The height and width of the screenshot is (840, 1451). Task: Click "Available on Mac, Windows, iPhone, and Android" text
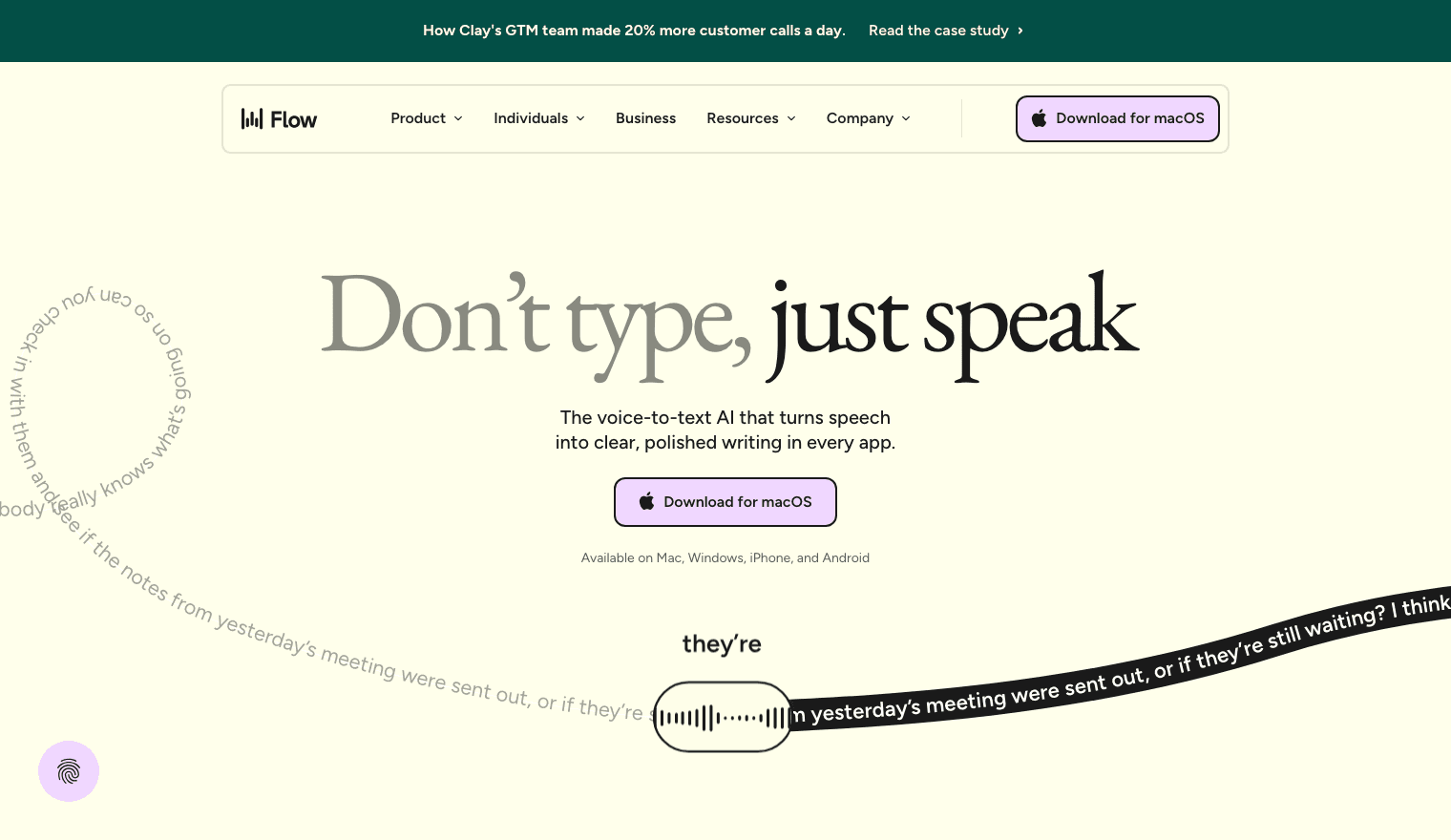pos(725,557)
